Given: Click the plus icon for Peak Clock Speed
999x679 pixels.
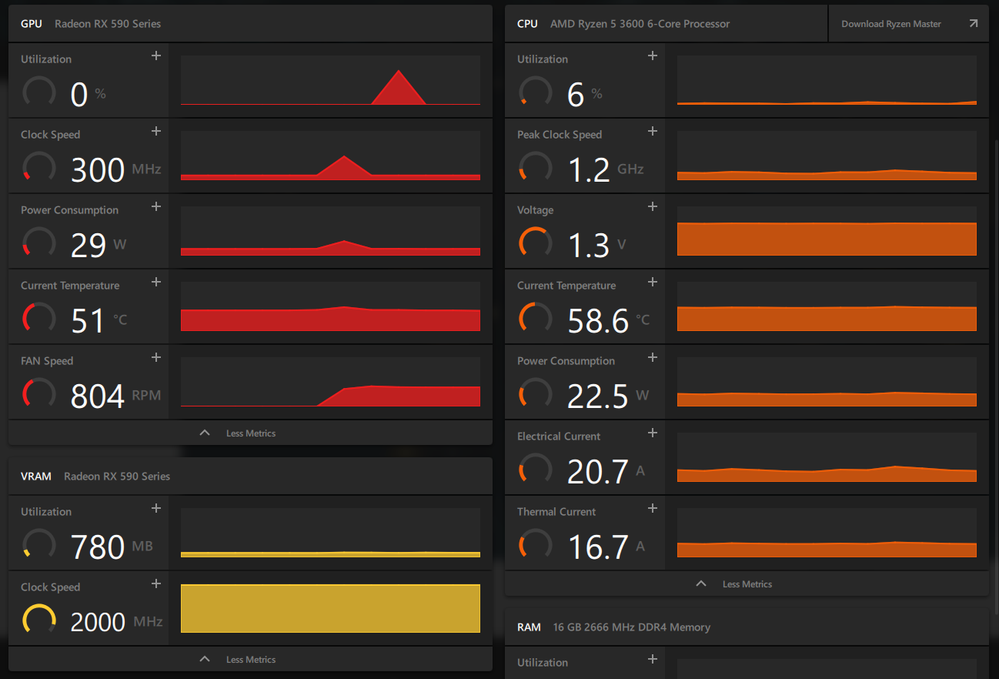Looking at the screenshot, I should (652, 131).
